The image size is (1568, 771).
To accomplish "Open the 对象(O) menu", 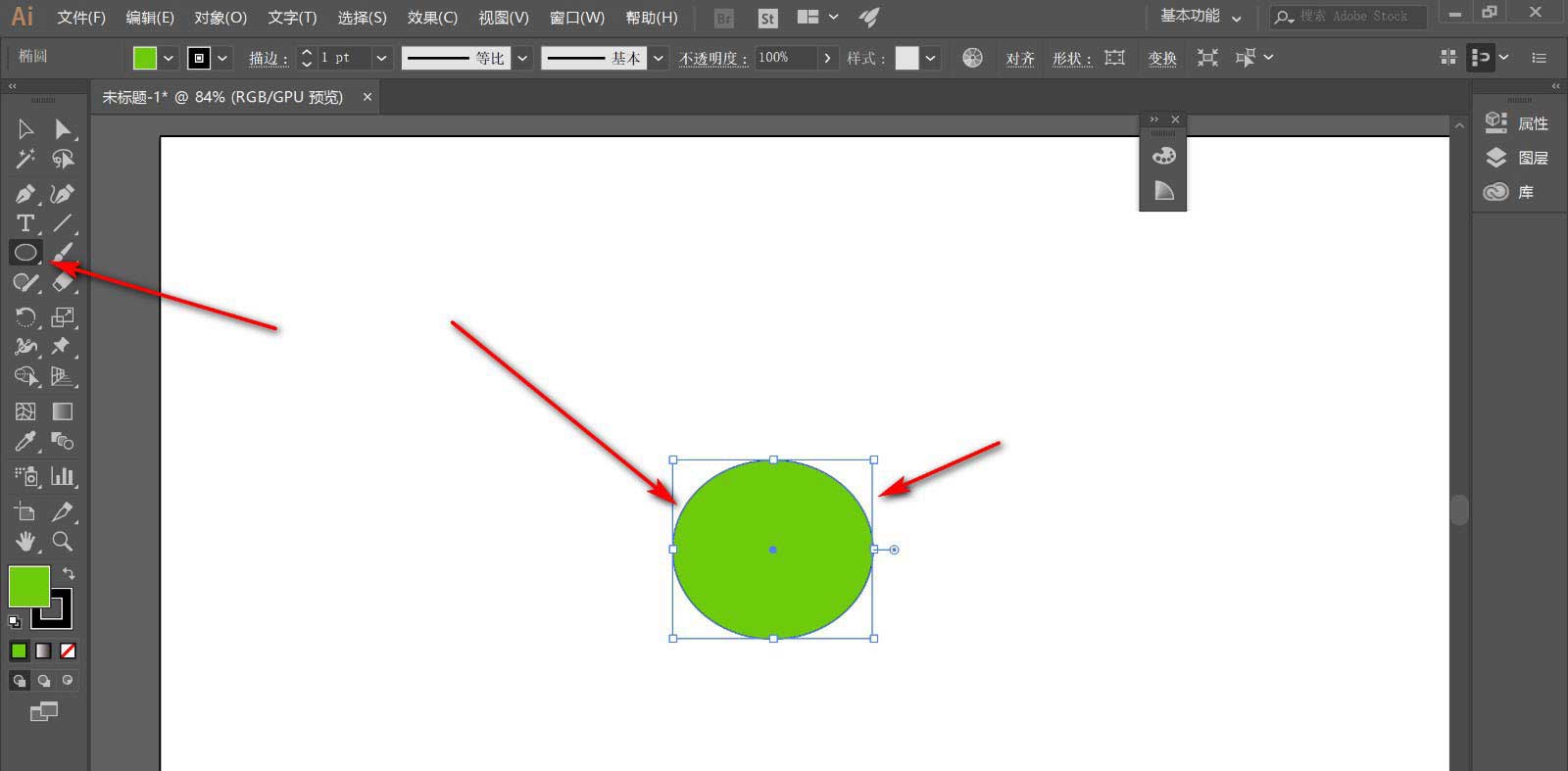I will [220, 18].
